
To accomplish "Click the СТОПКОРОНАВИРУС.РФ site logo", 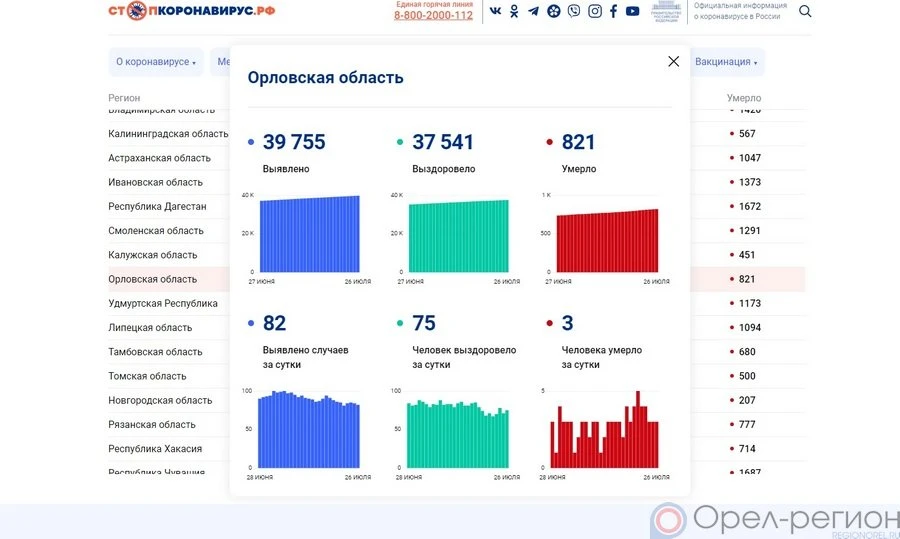I will click(x=192, y=11).
